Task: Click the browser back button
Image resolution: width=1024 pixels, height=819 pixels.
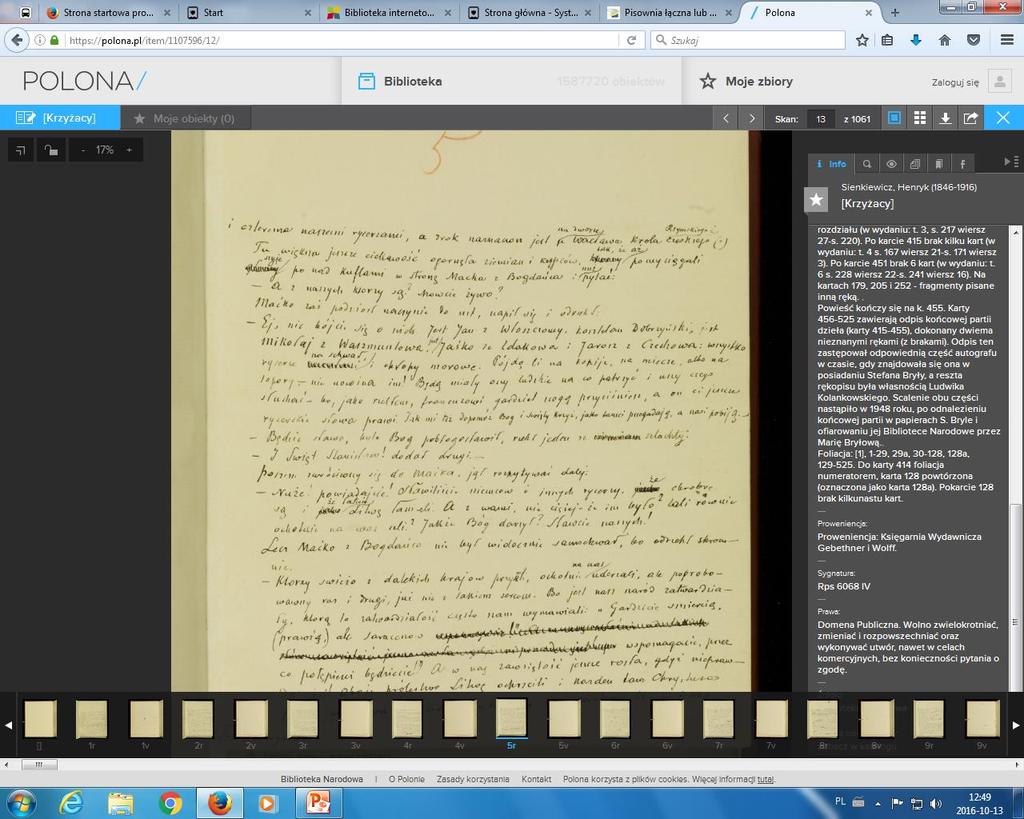Action: (16, 40)
